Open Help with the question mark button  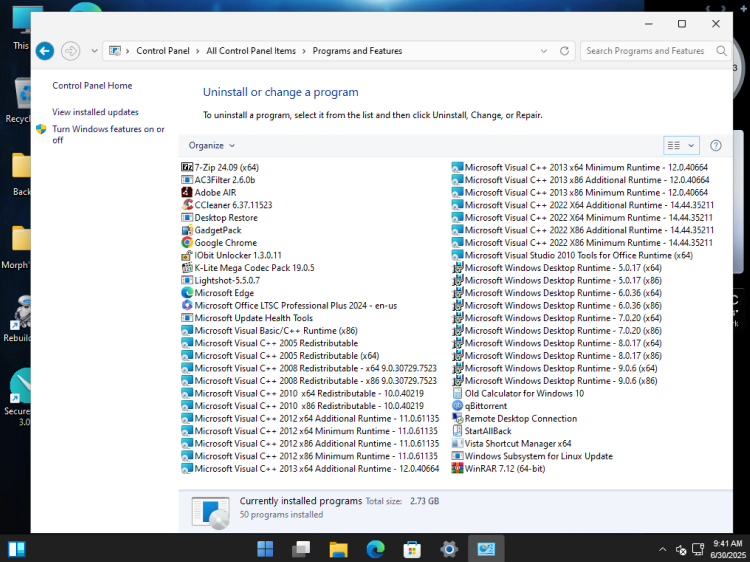pyautogui.click(x=716, y=145)
